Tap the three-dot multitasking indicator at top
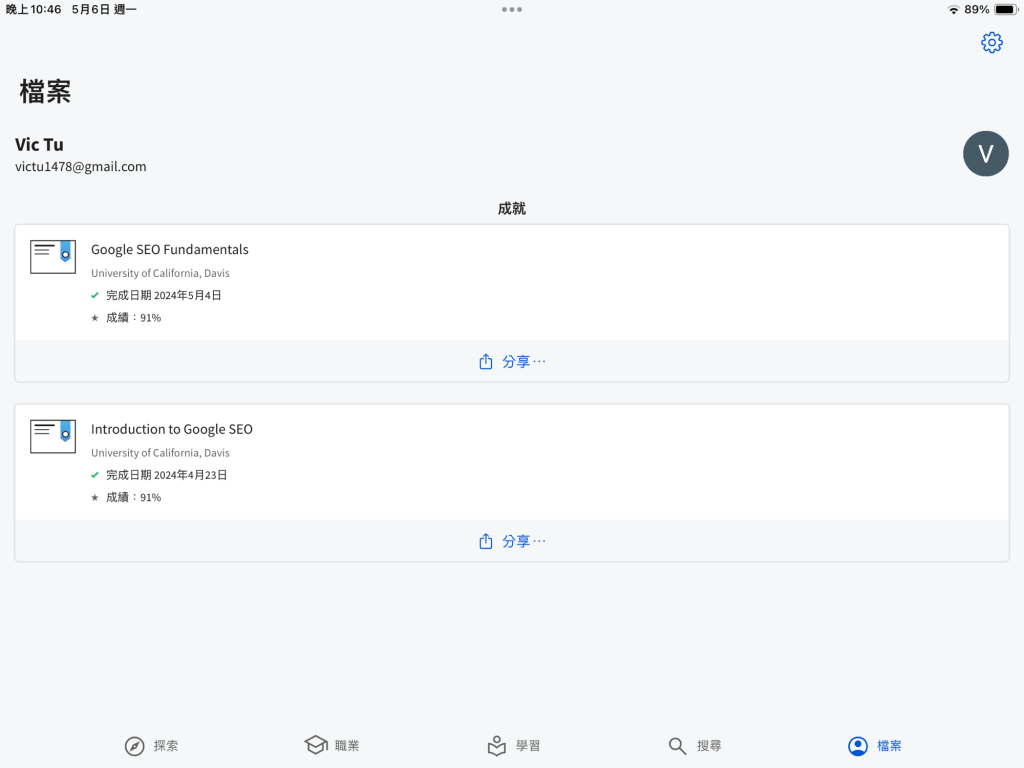Screen dimensions: 1024x768 [x=512, y=9]
